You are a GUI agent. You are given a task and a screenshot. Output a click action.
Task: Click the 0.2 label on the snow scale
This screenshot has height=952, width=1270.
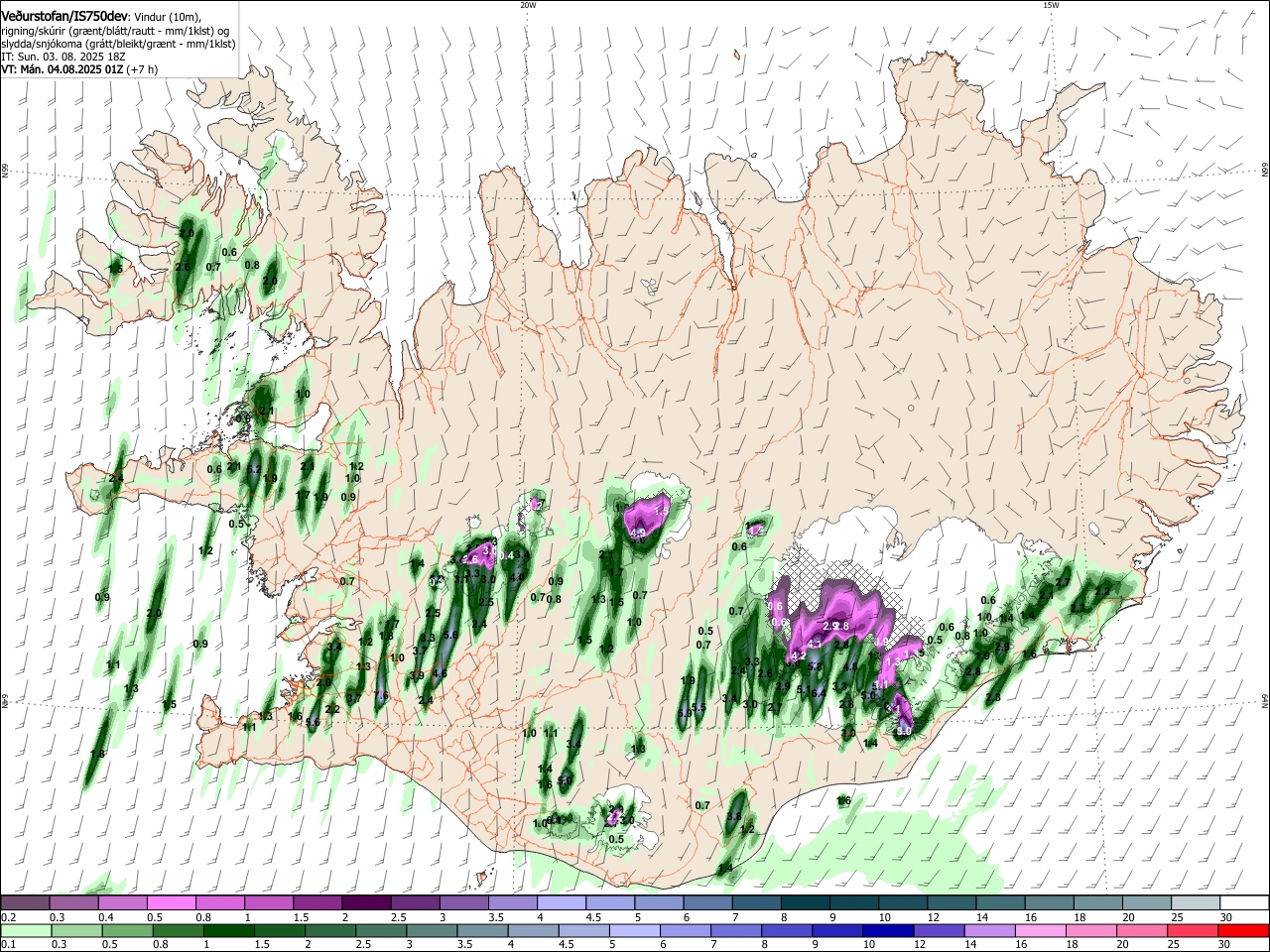8,917
